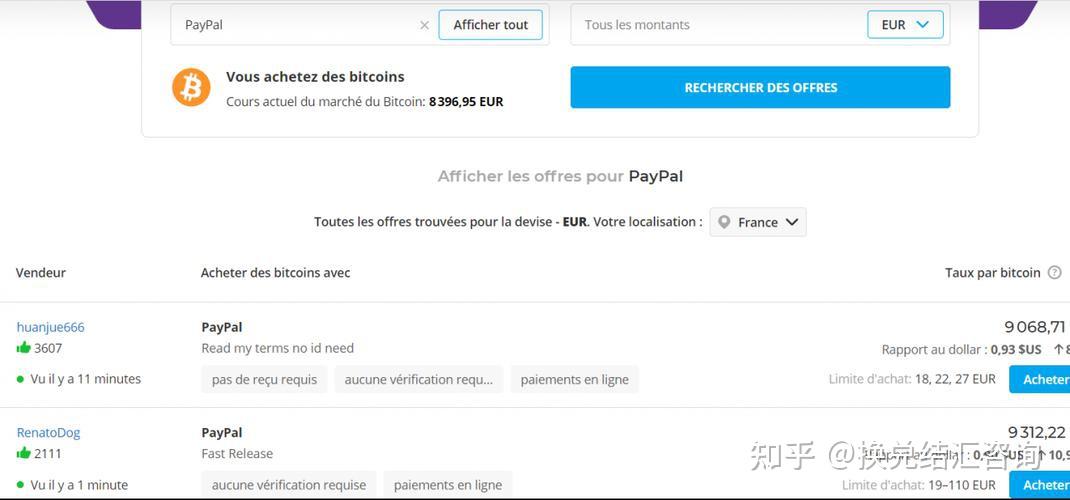The width and height of the screenshot is (1070, 500).
Task: Click RenatoDog's green thumbs-up icon
Action: tap(23, 453)
